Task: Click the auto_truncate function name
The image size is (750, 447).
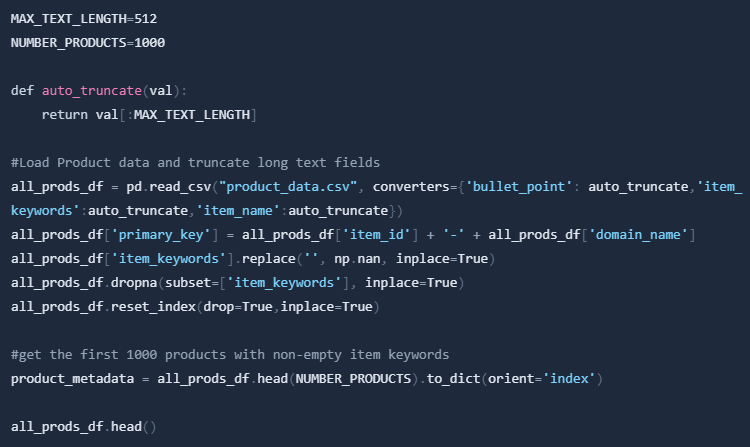Action: (x=92, y=91)
